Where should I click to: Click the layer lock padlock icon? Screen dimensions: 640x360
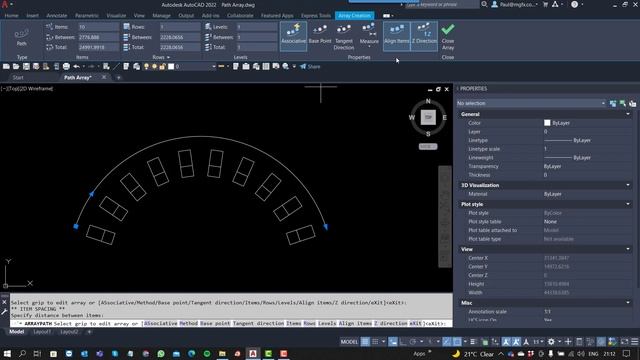162,67
